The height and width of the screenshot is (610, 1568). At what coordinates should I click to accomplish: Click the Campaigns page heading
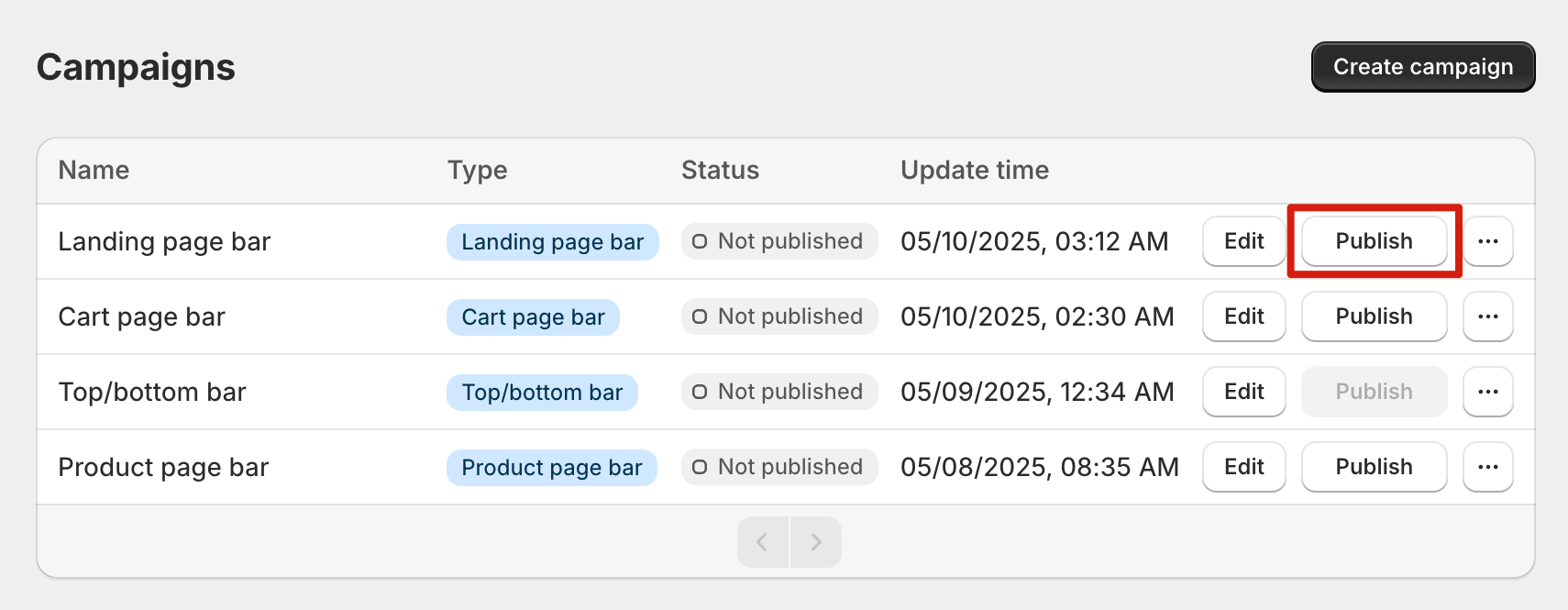[136, 68]
